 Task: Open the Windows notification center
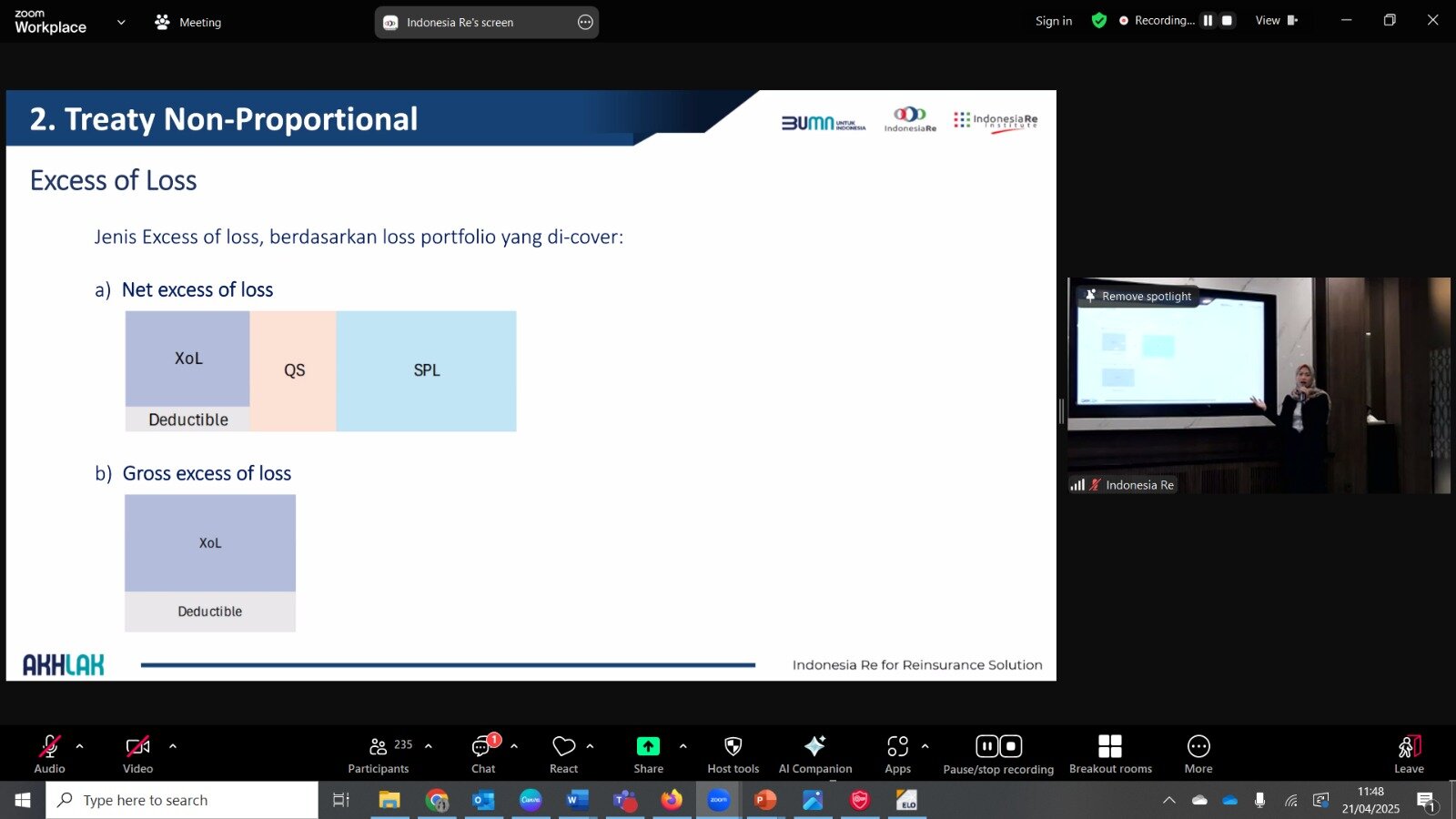pos(1426,800)
